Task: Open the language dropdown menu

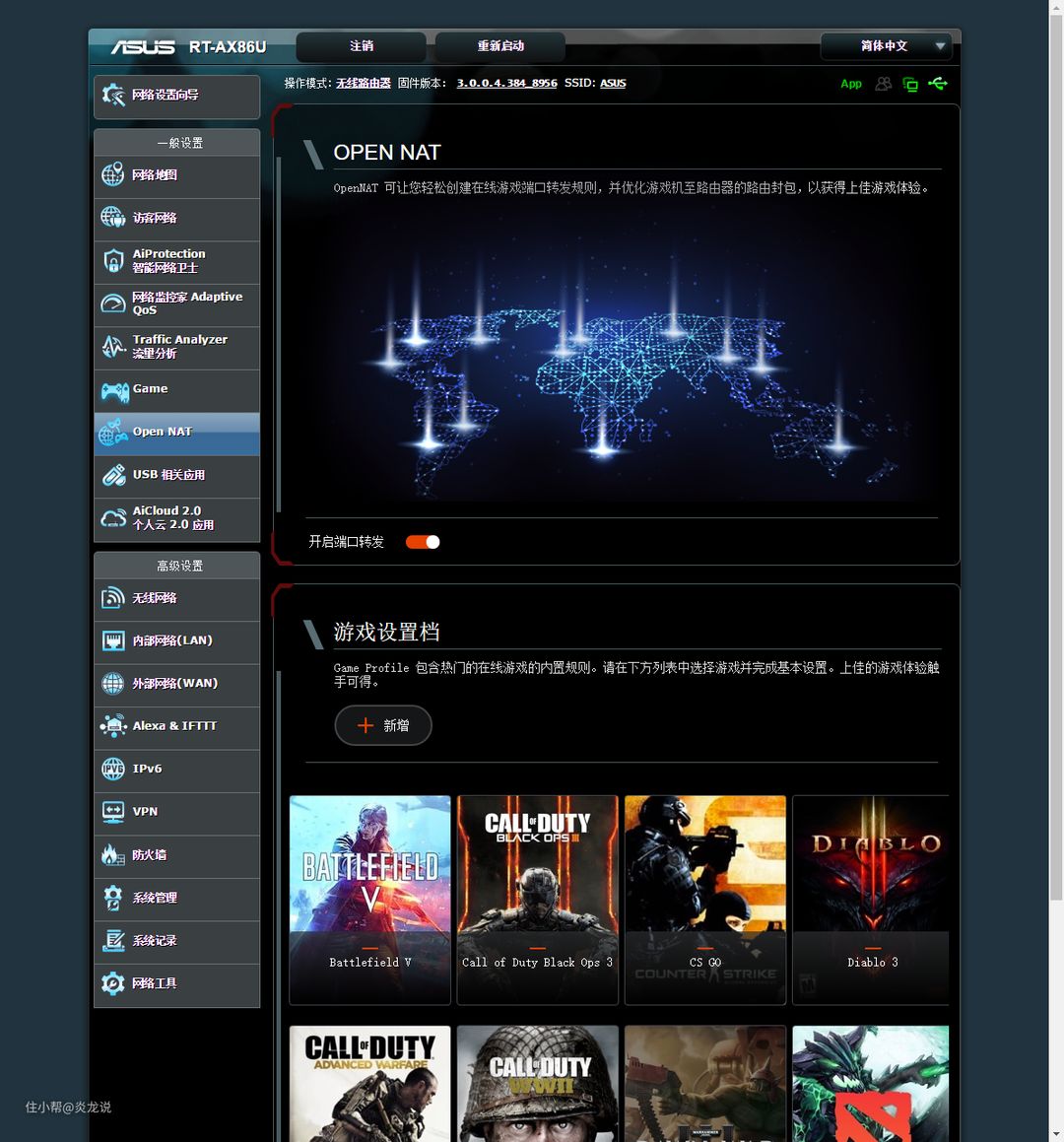Action: coord(886,46)
